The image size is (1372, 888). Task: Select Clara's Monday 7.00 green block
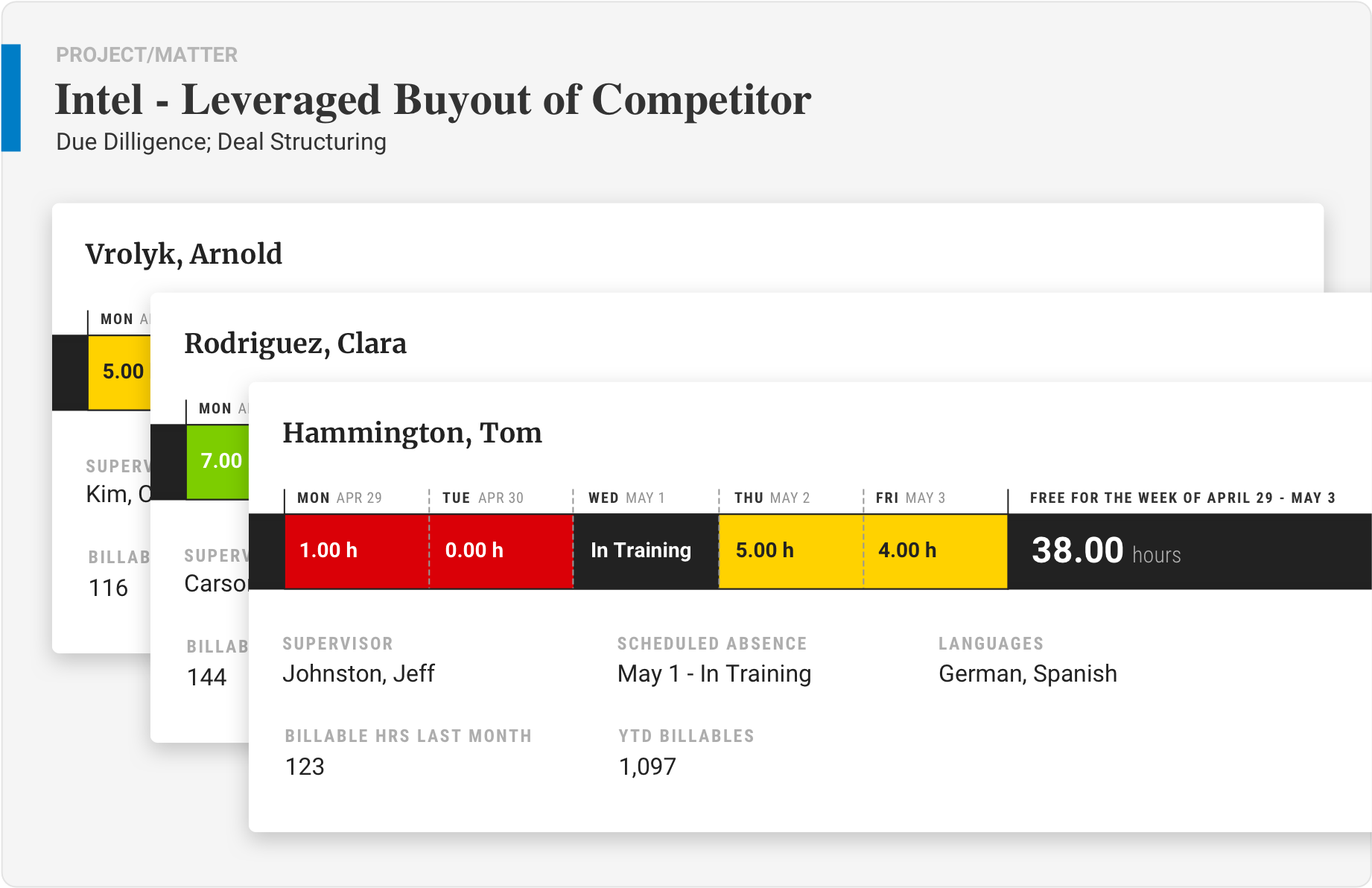(x=217, y=461)
